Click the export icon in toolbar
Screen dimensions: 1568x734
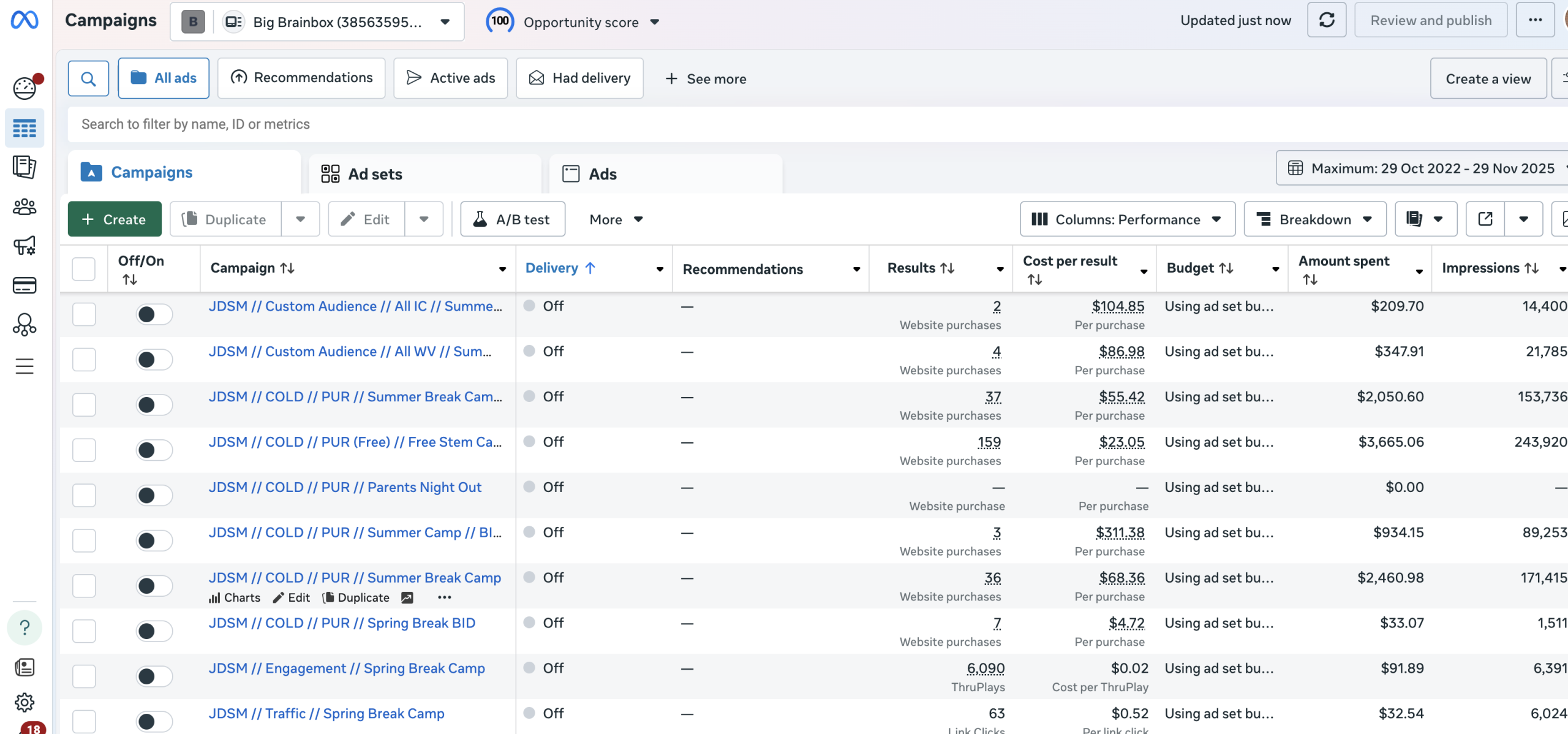coord(1485,219)
